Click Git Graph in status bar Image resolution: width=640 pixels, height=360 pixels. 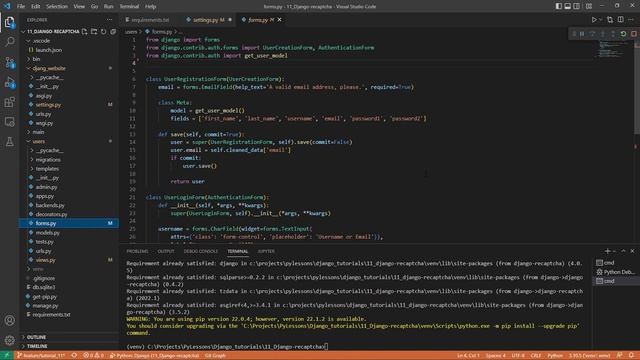pyautogui.click(x=215, y=356)
